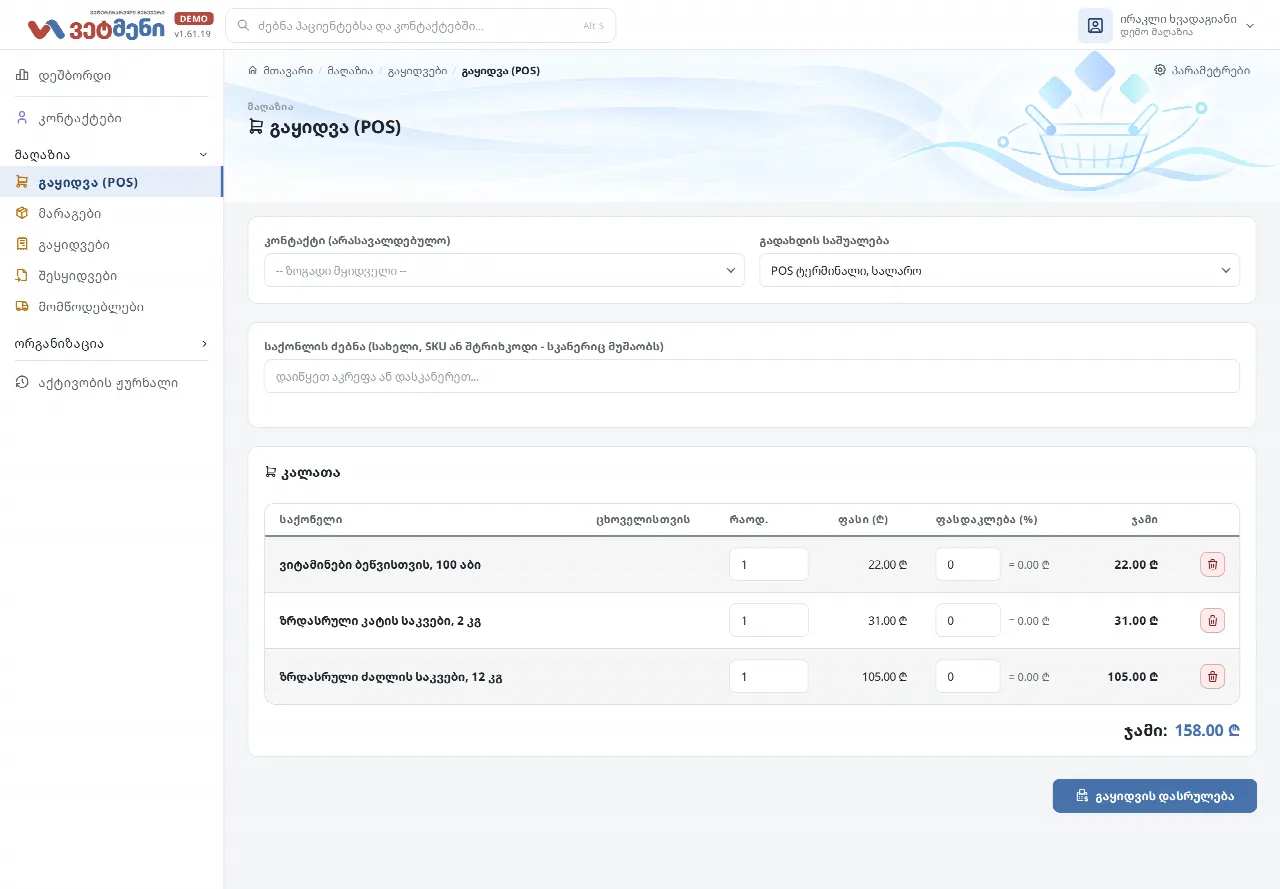Click the კონტაქტები person icon
1280x889 pixels.
click(22, 118)
